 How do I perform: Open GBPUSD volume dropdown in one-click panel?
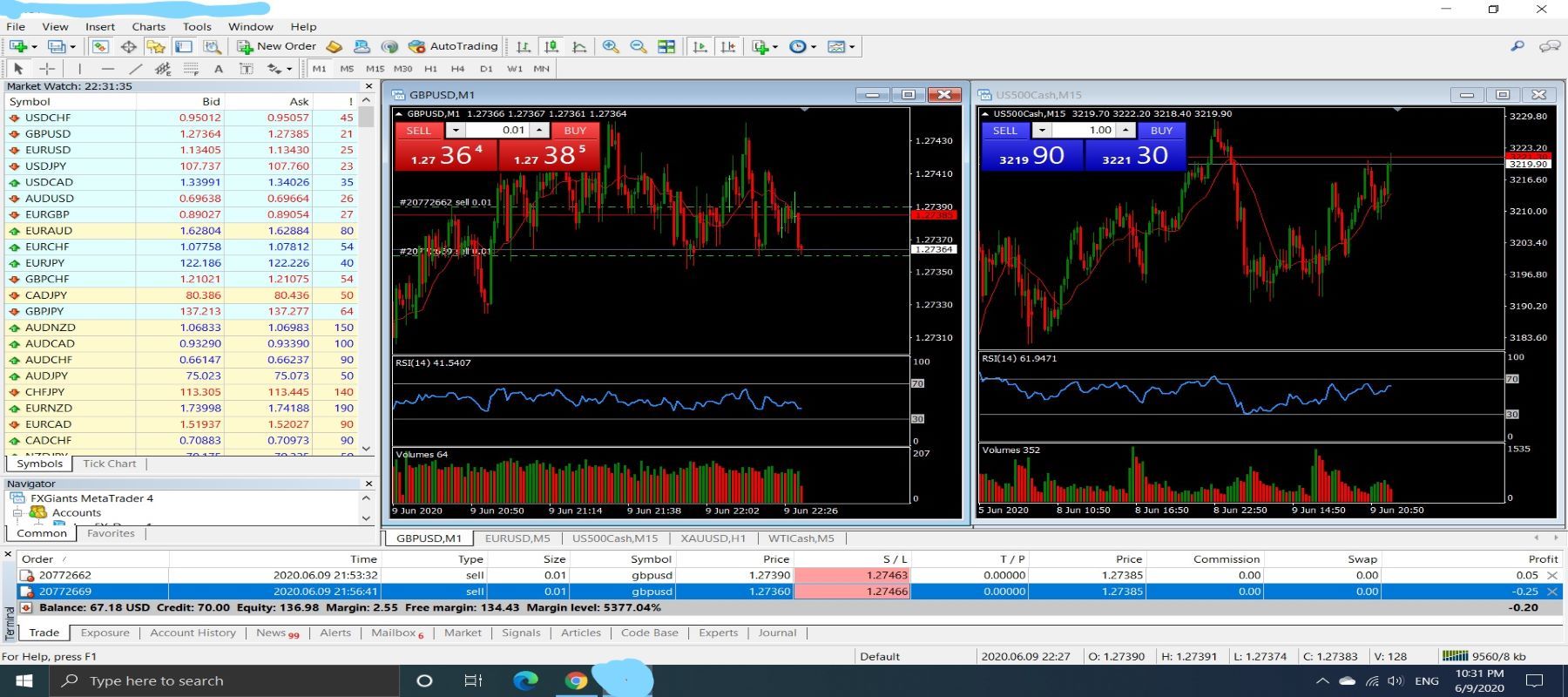[x=455, y=130]
